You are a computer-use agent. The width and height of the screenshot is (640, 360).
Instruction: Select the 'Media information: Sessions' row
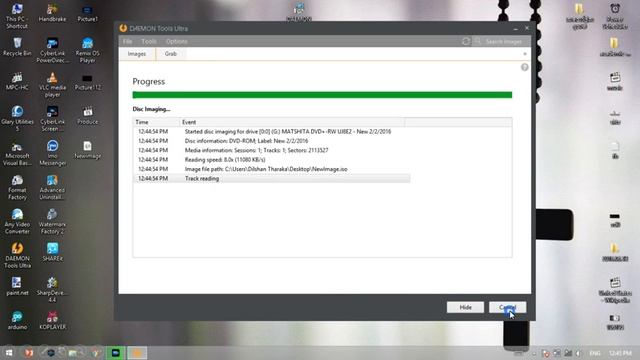pos(272,150)
